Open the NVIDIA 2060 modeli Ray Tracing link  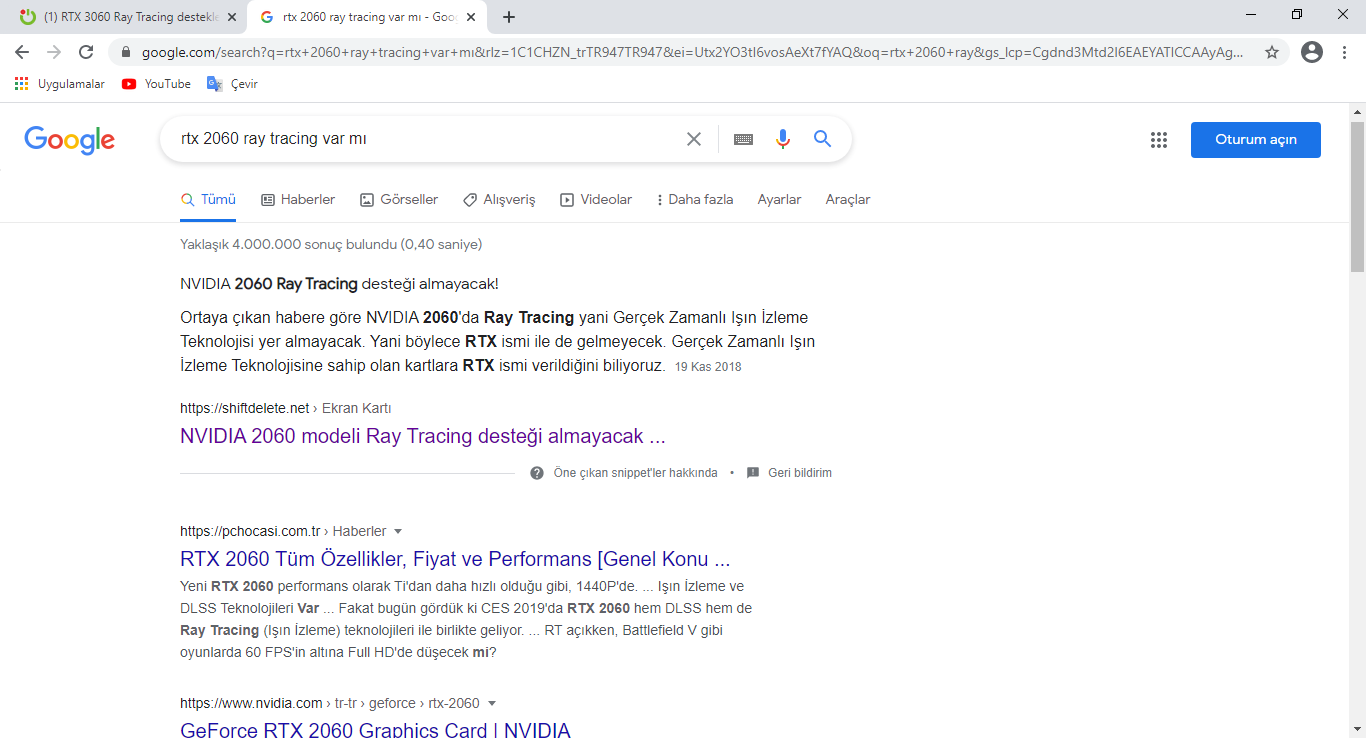(x=423, y=436)
